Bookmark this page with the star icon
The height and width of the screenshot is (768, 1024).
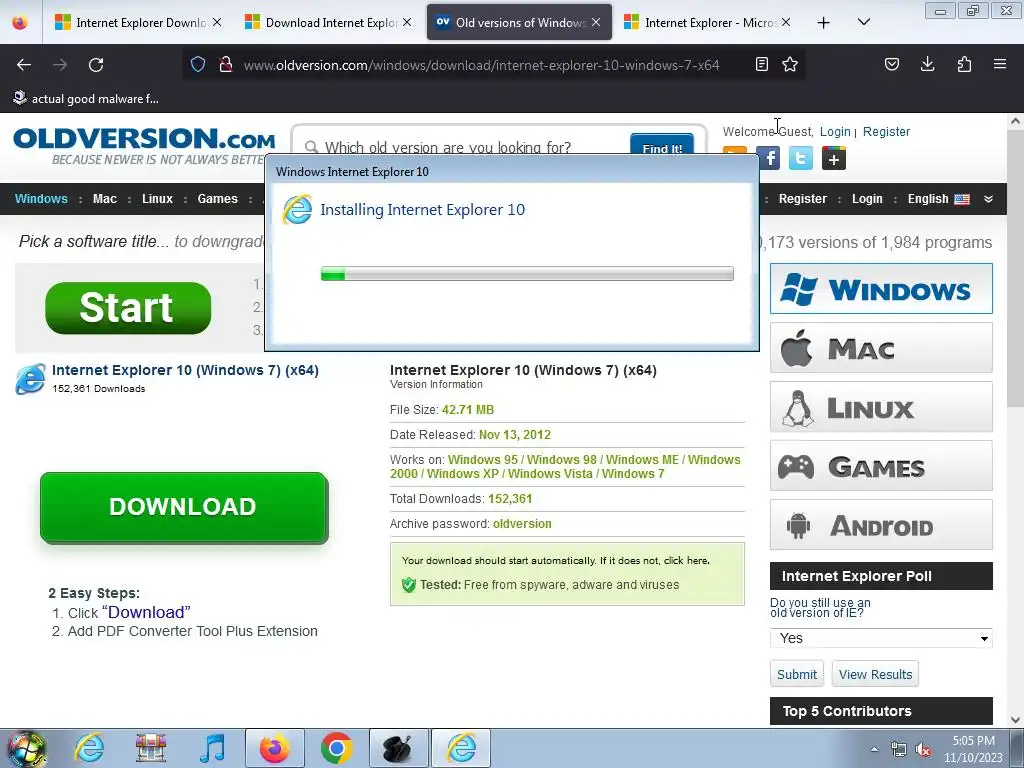click(790, 65)
